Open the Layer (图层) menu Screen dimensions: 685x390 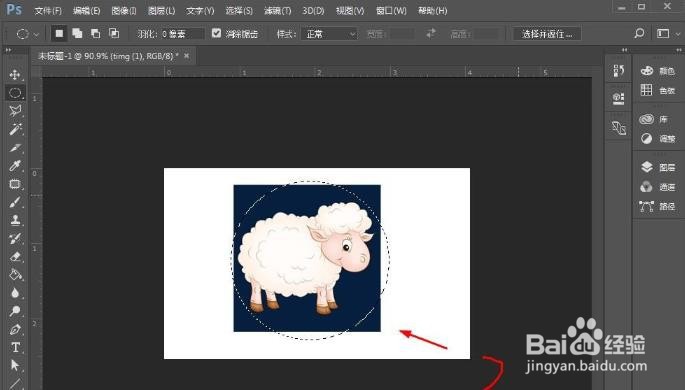coord(162,10)
